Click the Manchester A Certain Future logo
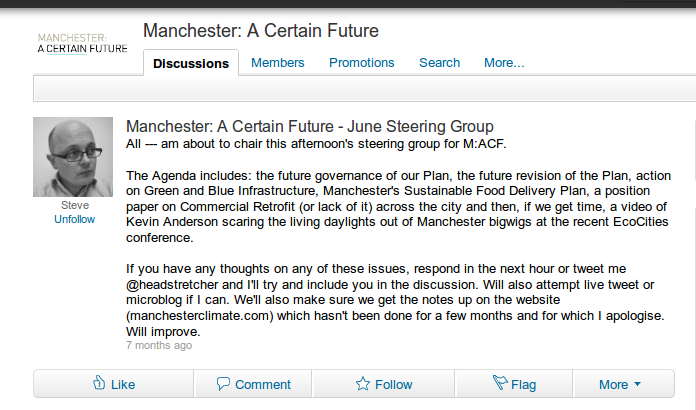 [x=82, y=43]
